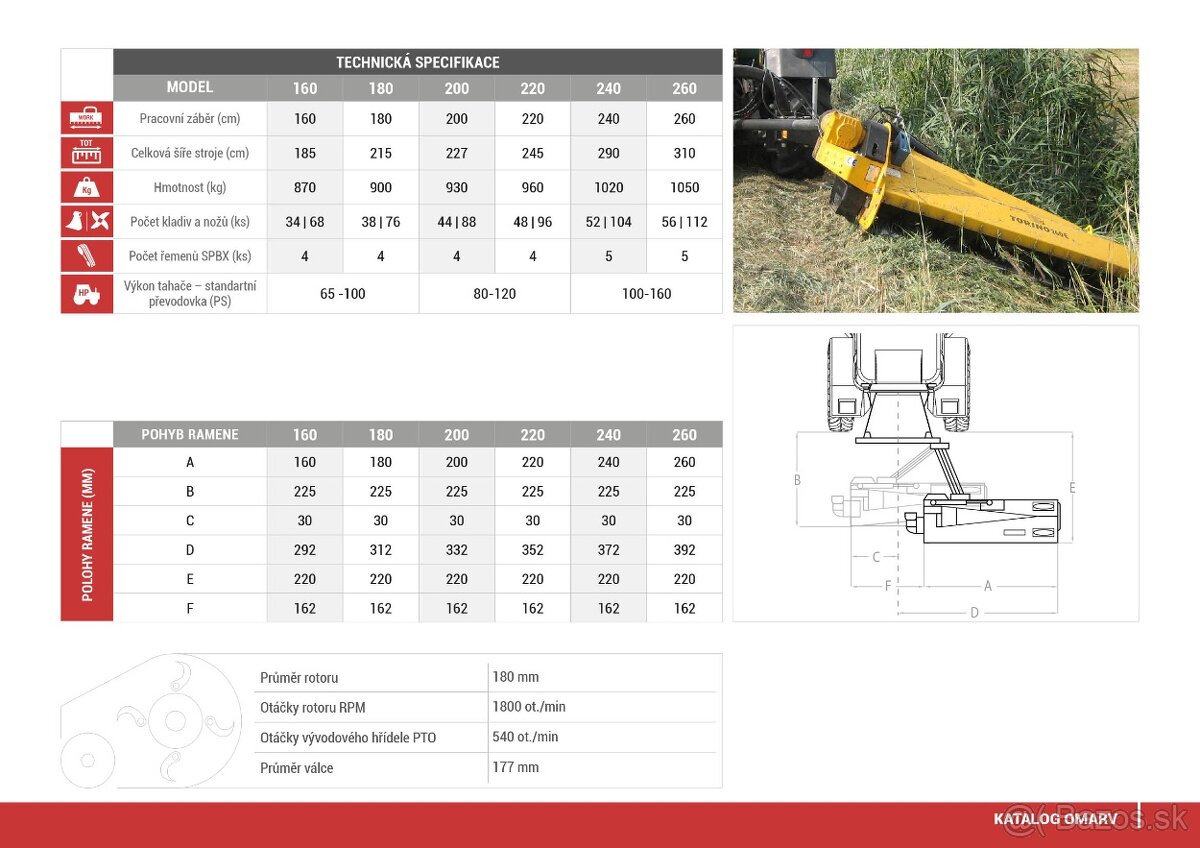Open the yellow flail mower photo
This screenshot has width=1200, height=848.
tap(935, 180)
